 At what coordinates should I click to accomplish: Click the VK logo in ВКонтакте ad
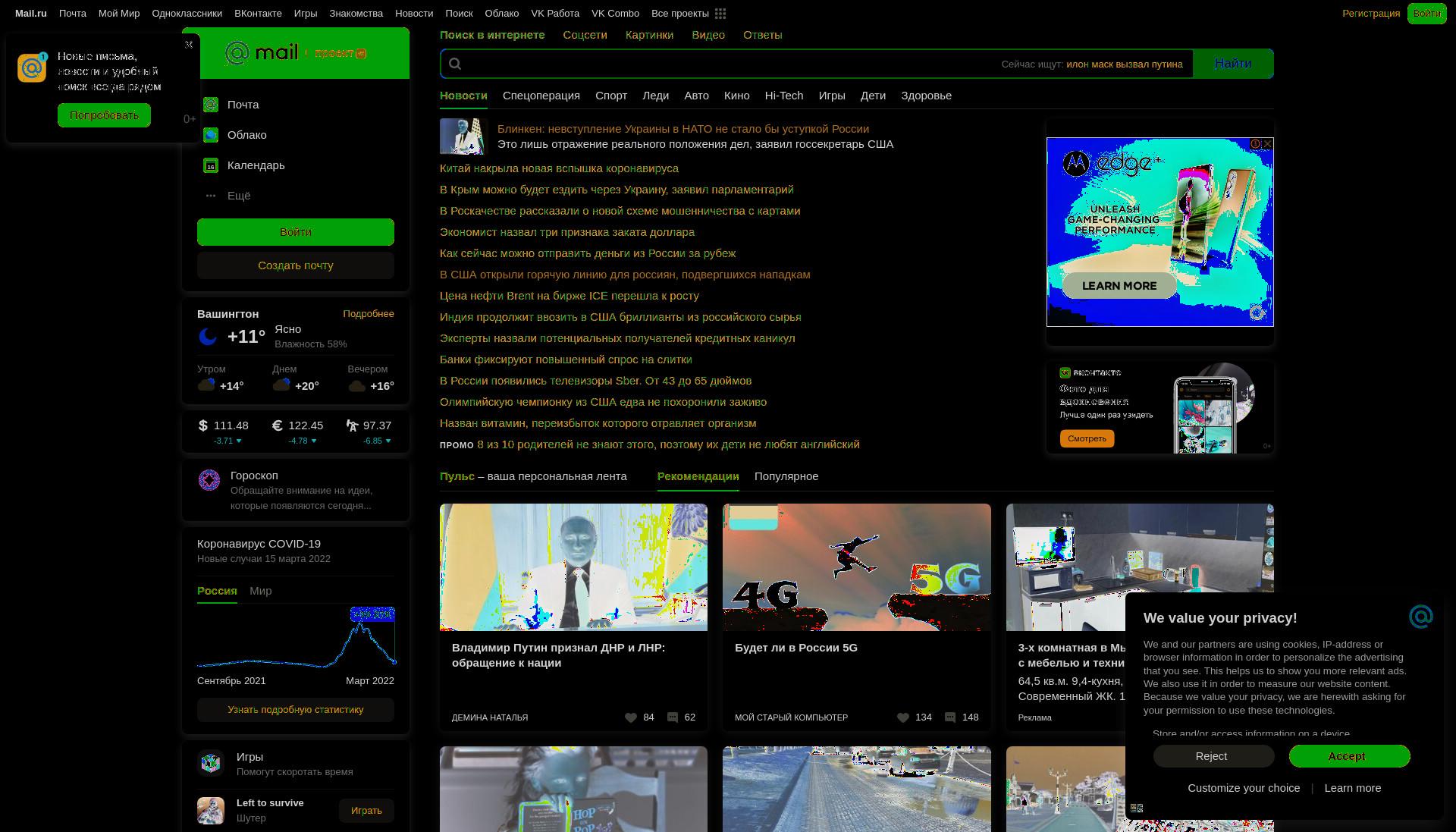pyautogui.click(x=1065, y=372)
